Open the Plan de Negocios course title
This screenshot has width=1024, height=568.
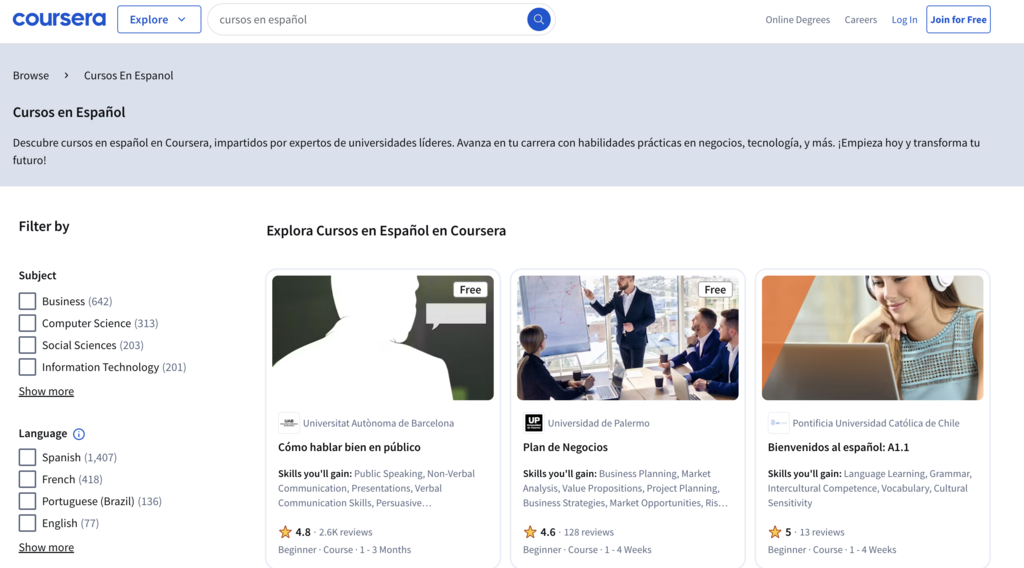pos(566,447)
